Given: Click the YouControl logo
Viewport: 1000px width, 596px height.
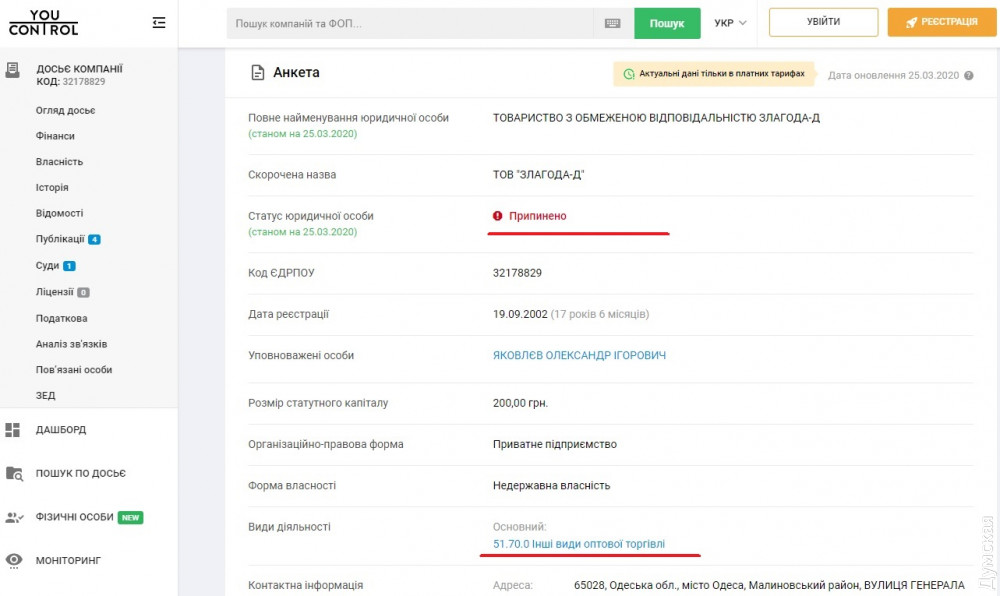Looking at the screenshot, I should 43,22.
